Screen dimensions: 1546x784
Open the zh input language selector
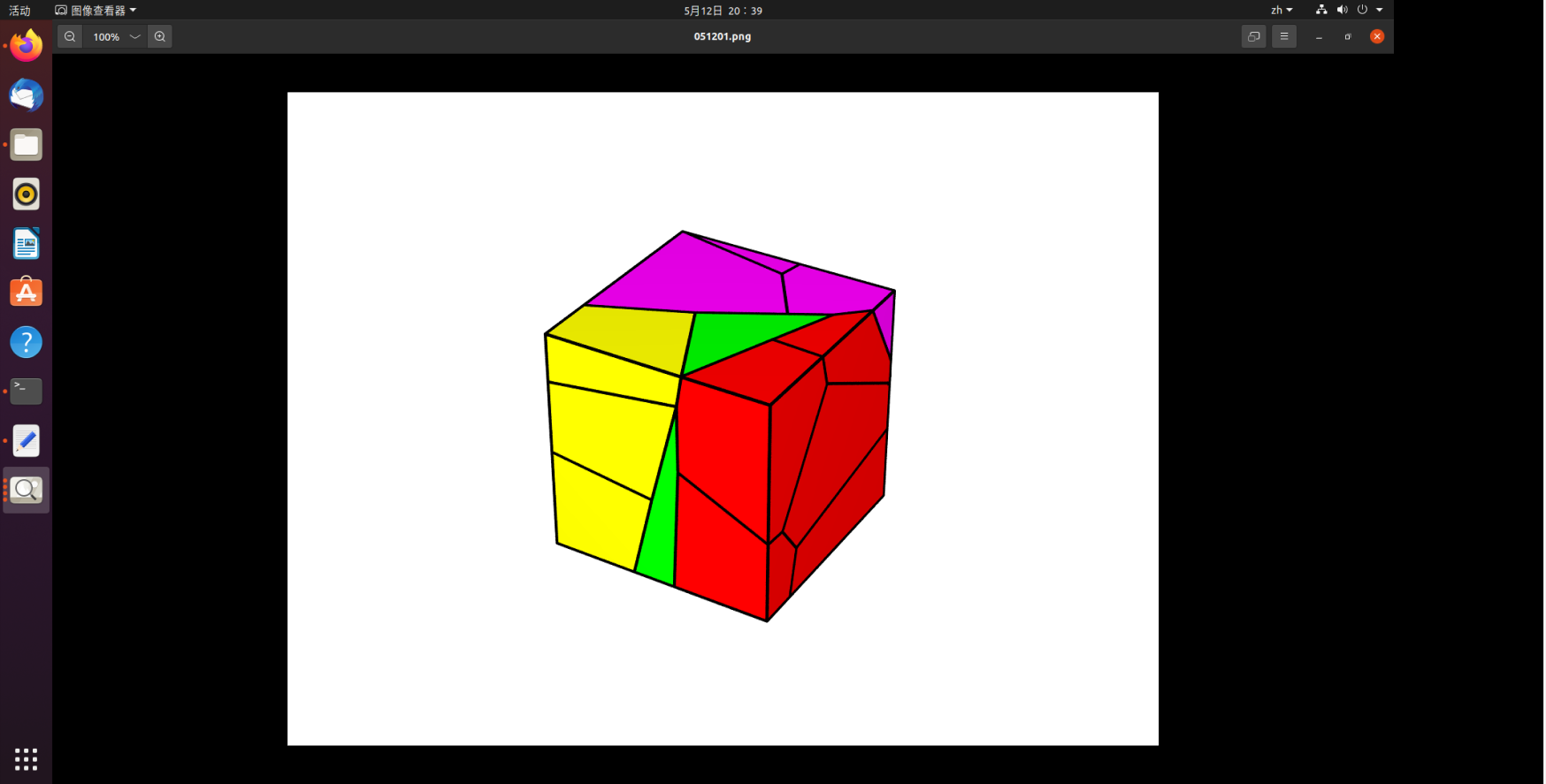point(1282,11)
